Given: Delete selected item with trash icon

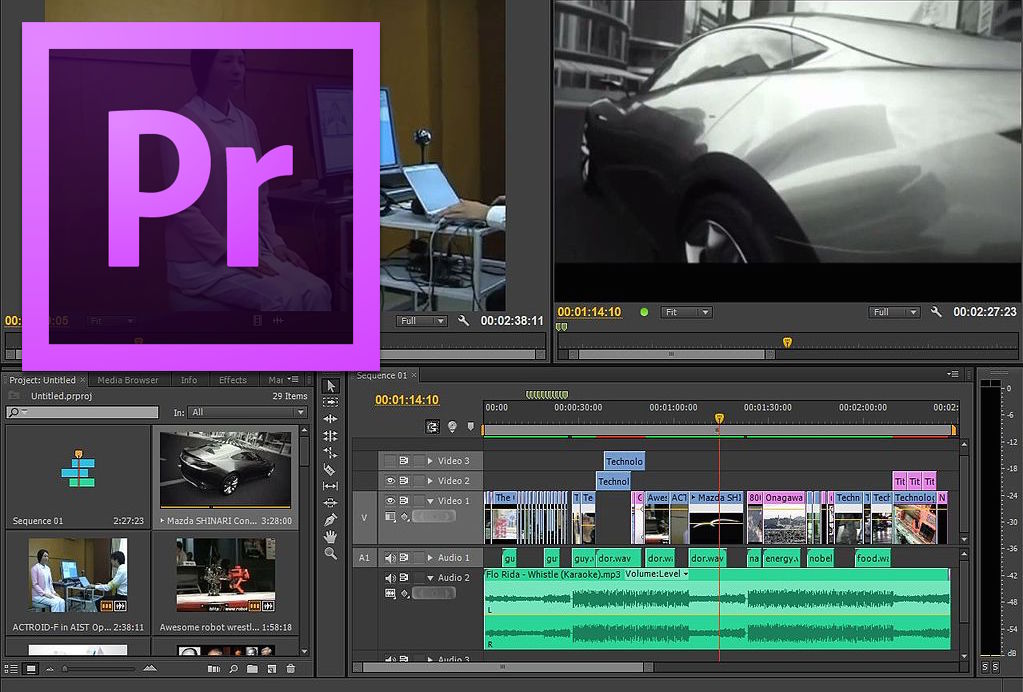Looking at the screenshot, I should click(291, 669).
